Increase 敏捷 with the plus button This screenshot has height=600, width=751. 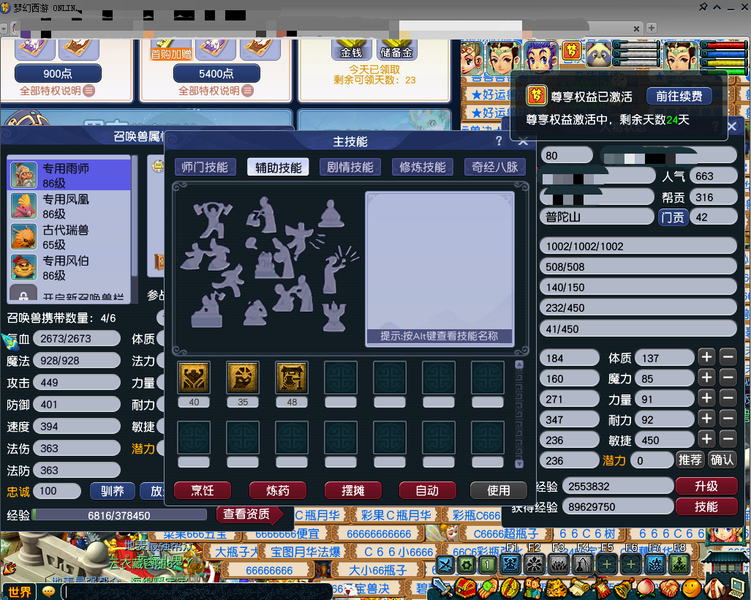click(x=706, y=439)
